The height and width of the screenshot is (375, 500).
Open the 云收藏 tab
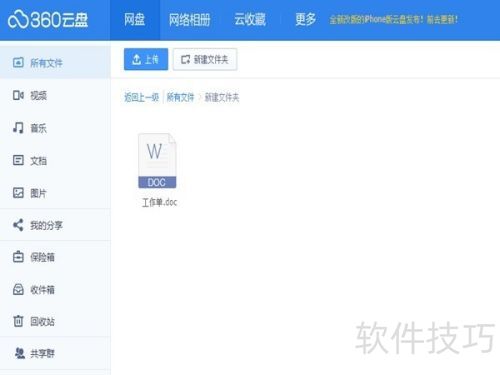point(250,19)
